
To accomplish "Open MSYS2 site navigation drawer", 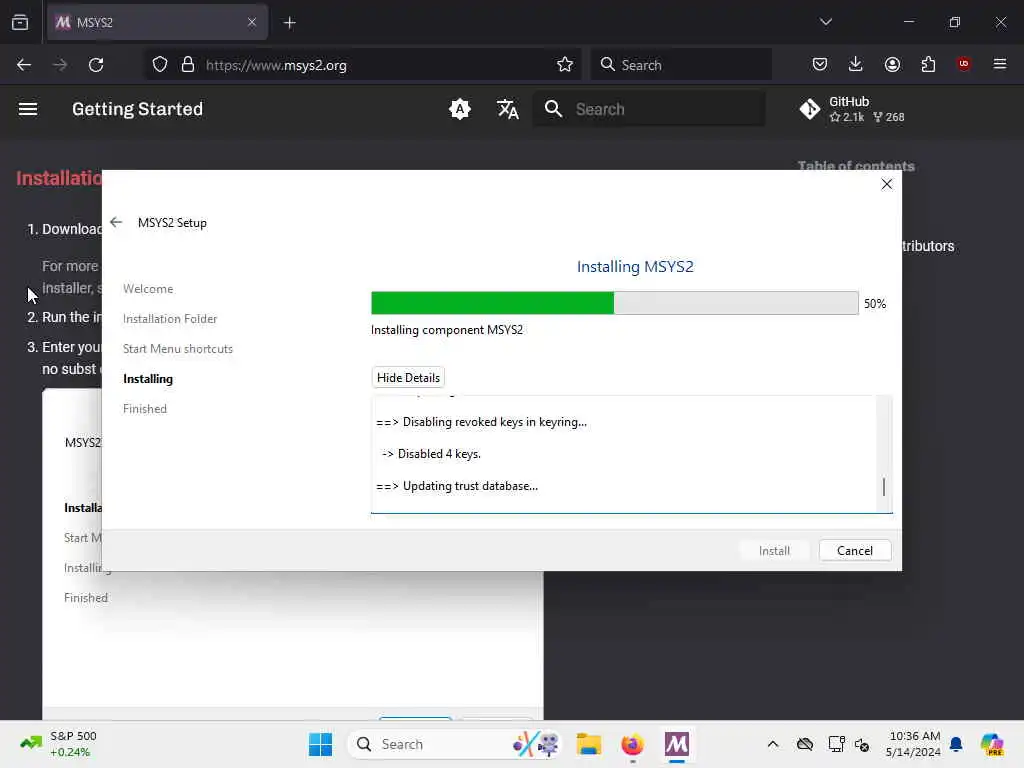I will click(x=27, y=109).
